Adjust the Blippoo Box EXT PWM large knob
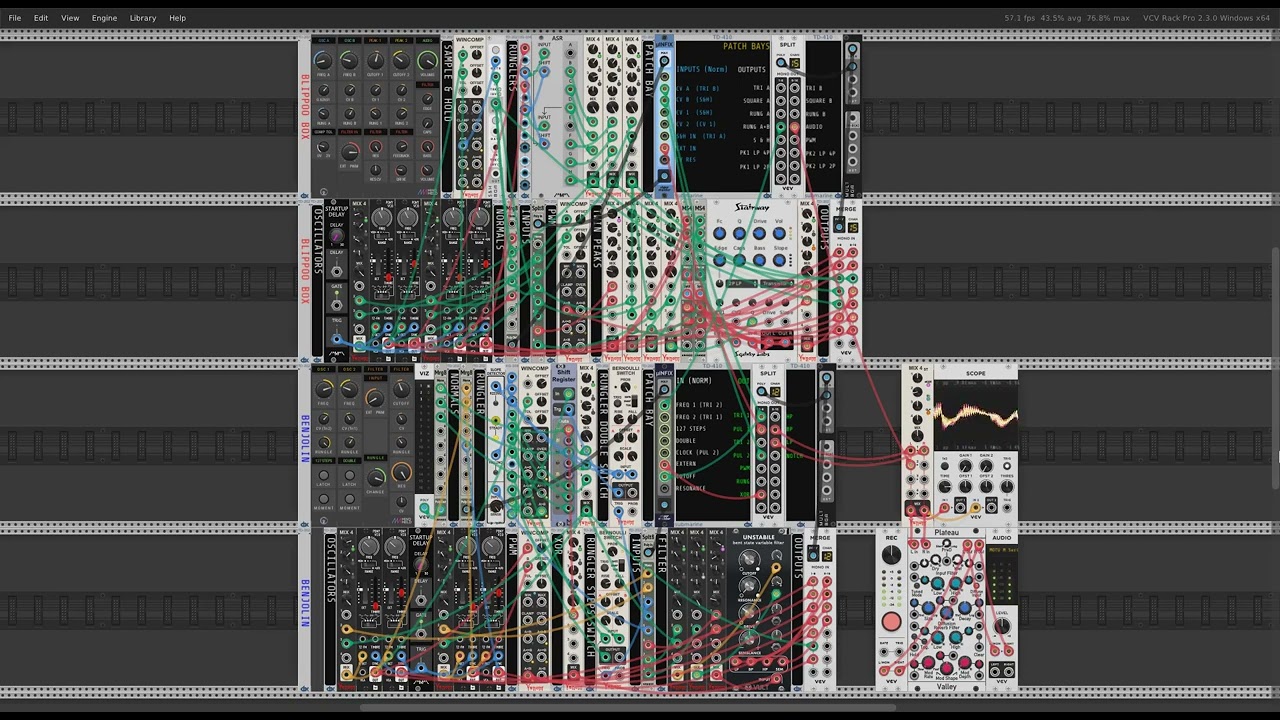Screen dimensions: 1280x720 [x=350, y=152]
